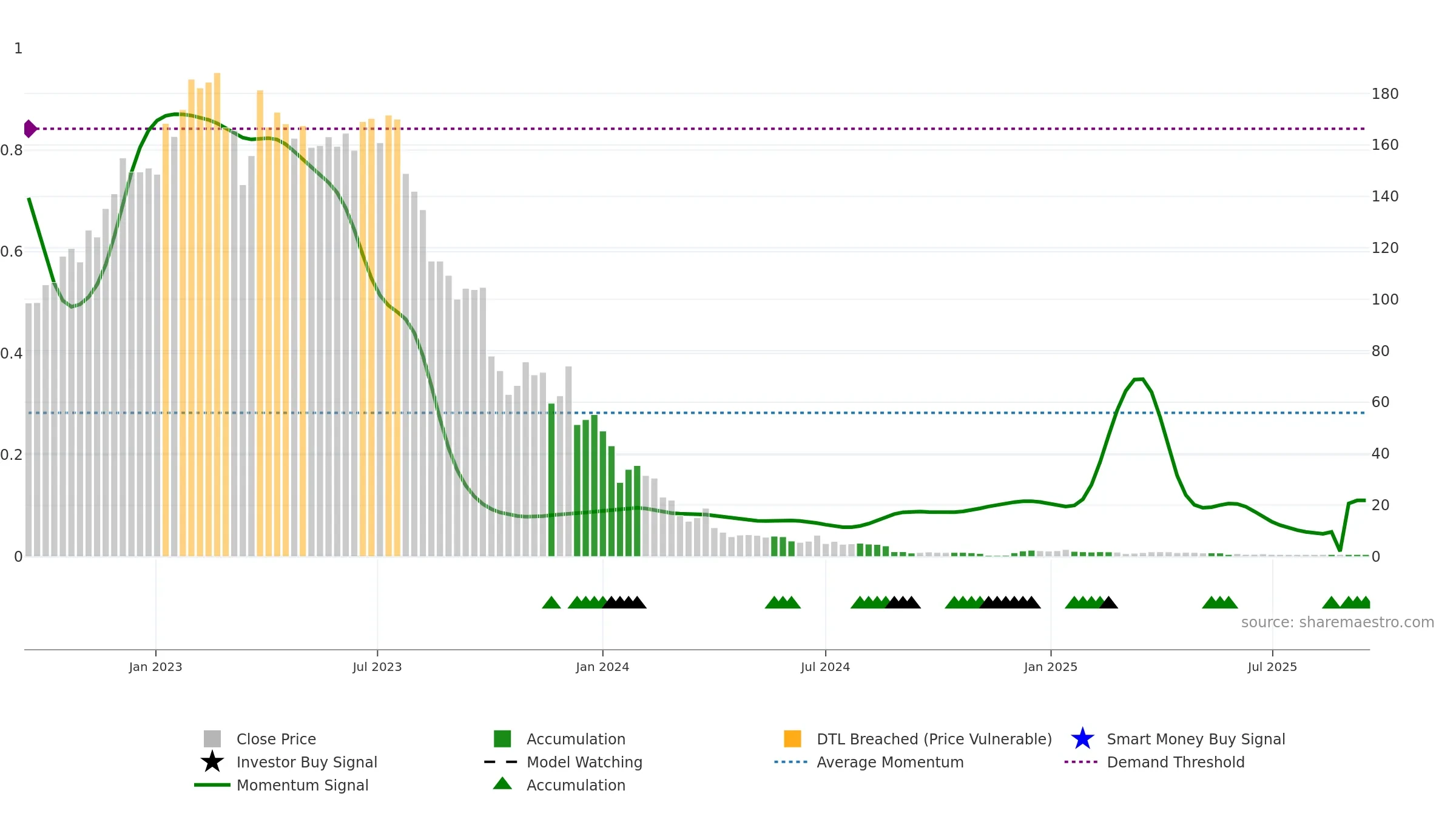Click the purple diamond demand threshold marker

[30, 129]
